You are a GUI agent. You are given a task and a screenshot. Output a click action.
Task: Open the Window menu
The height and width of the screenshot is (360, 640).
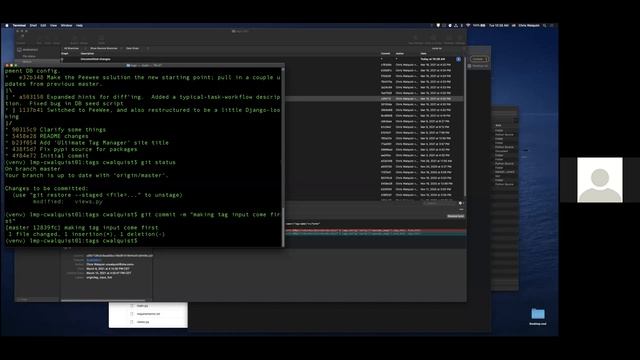tap(66, 25)
